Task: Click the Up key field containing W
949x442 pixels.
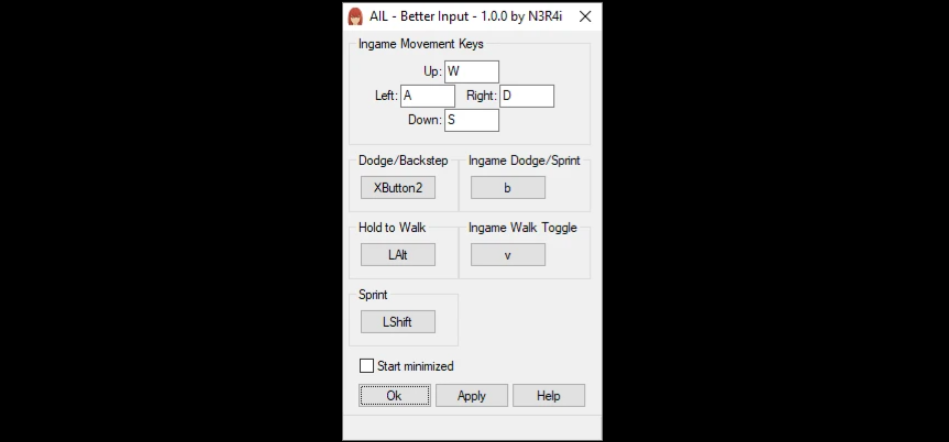Action: click(471, 71)
